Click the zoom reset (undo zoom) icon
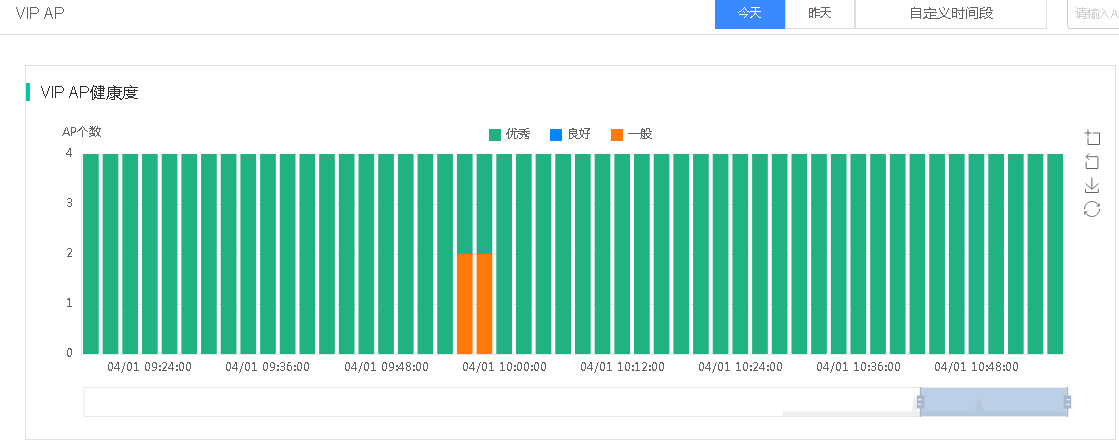 (x=1092, y=162)
